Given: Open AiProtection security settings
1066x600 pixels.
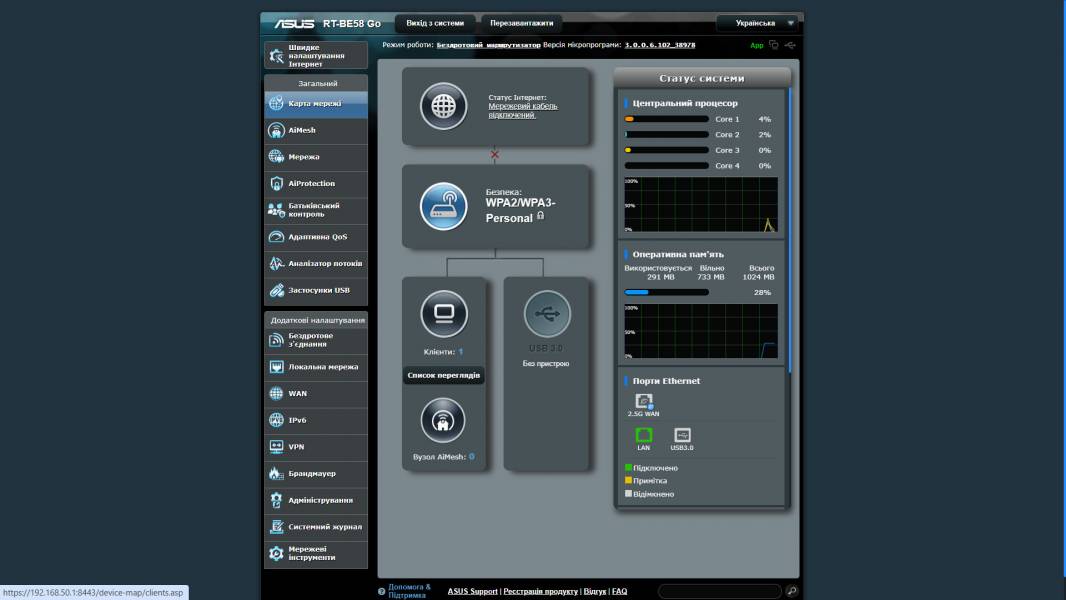Looking at the screenshot, I should click(x=315, y=184).
